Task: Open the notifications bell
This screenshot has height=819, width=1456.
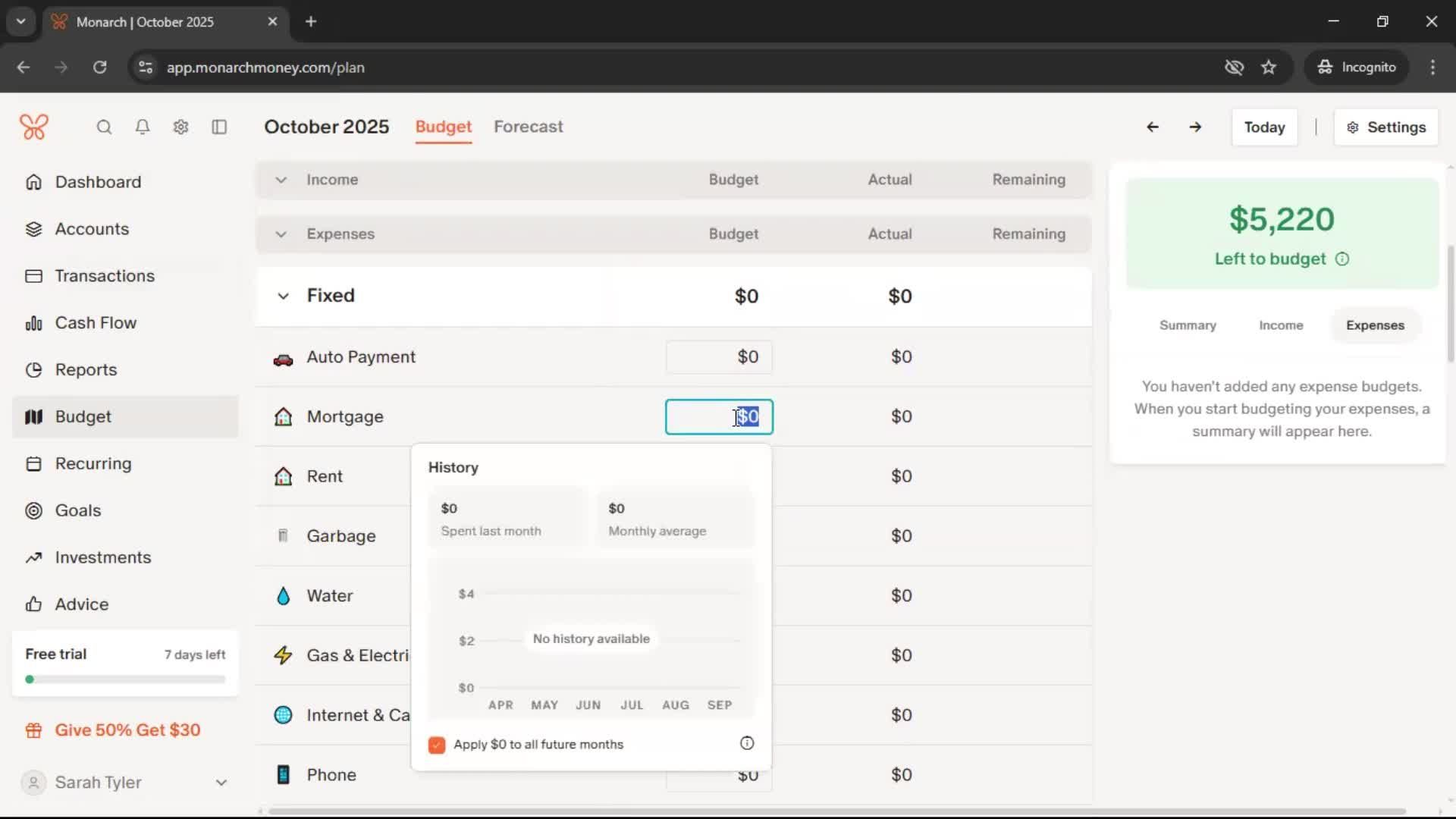Action: pos(143,127)
